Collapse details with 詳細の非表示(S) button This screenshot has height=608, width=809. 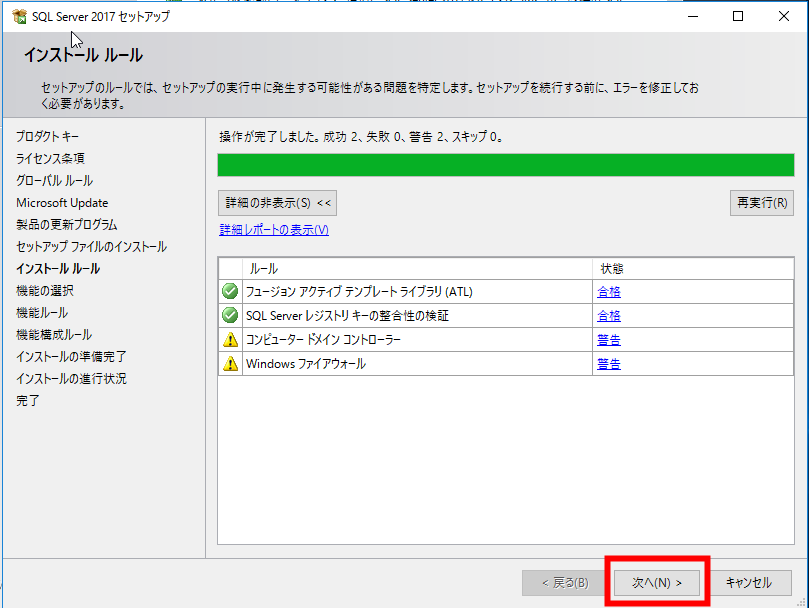(278, 203)
